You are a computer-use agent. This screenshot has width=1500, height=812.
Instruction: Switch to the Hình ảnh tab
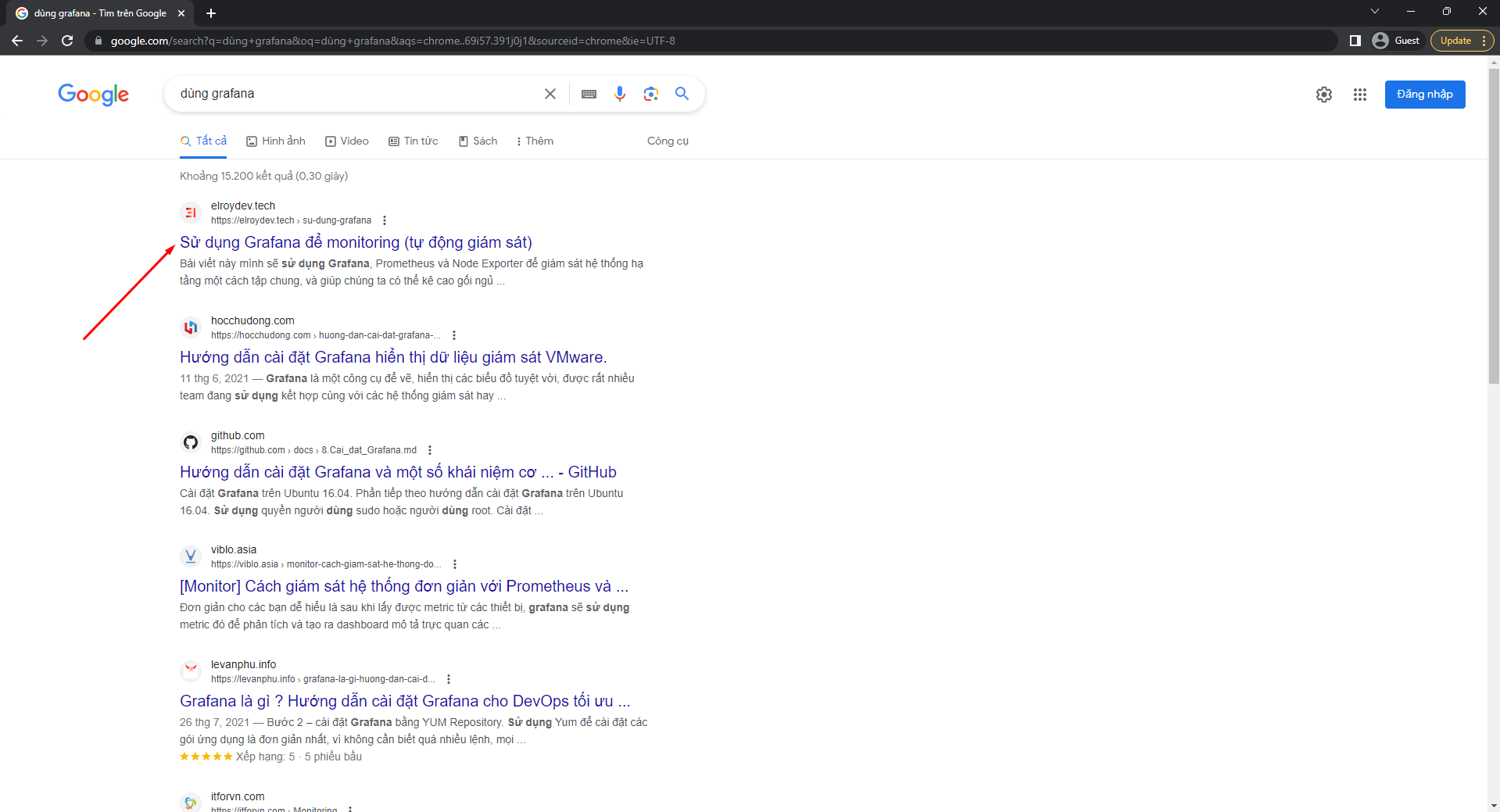(x=276, y=141)
